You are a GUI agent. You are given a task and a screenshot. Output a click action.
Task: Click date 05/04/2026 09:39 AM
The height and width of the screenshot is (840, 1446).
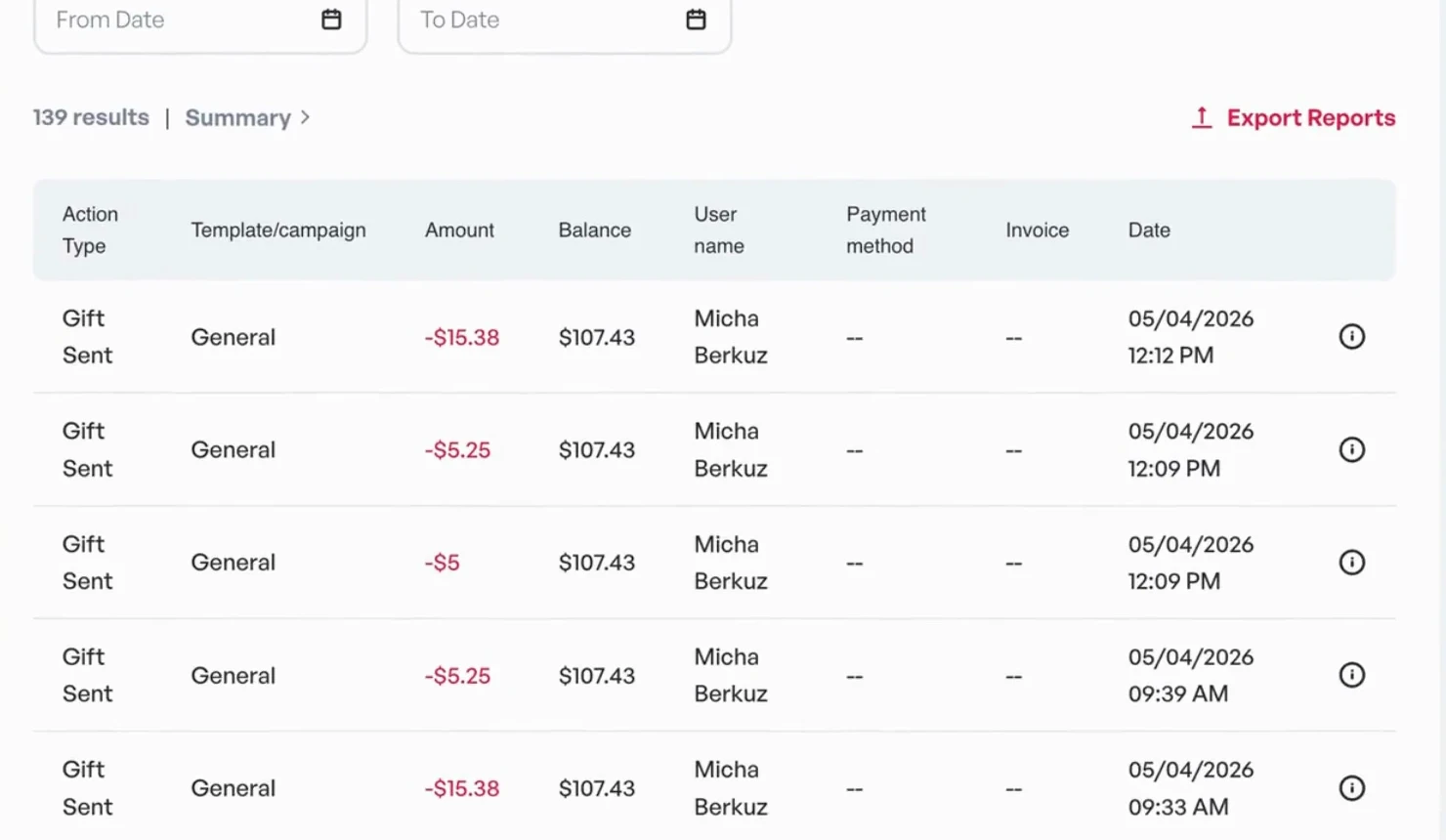click(x=1191, y=675)
